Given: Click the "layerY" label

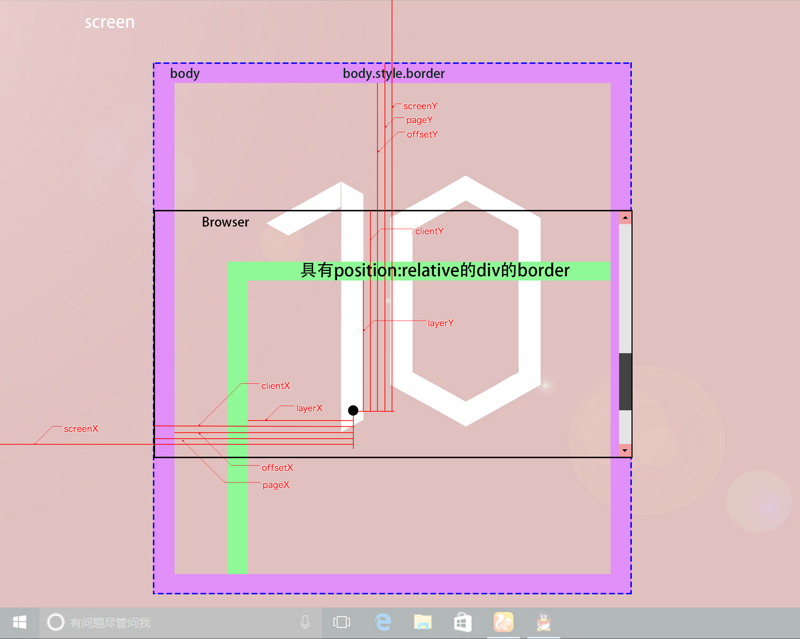Looking at the screenshot, I should tap(441, 323).
